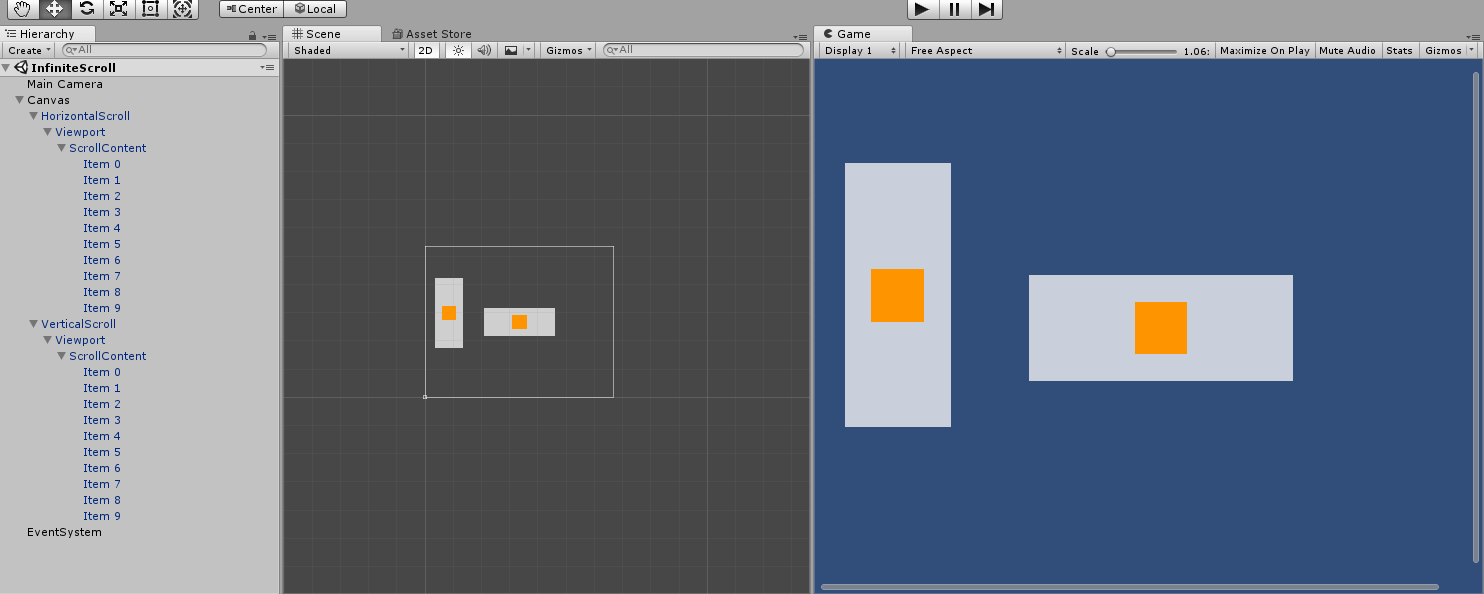Image resolution: width=1484 pixels, height=594 pixels.
Task: Open the Shaded draw mode dropdown
Action: click(x=349, y=50)
